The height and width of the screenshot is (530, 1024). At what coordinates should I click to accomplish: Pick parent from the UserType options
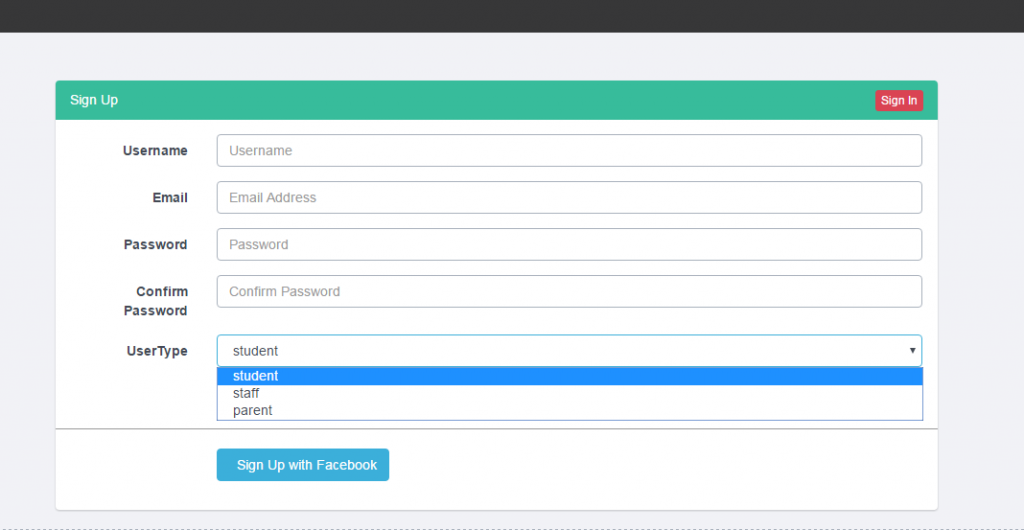252,410
